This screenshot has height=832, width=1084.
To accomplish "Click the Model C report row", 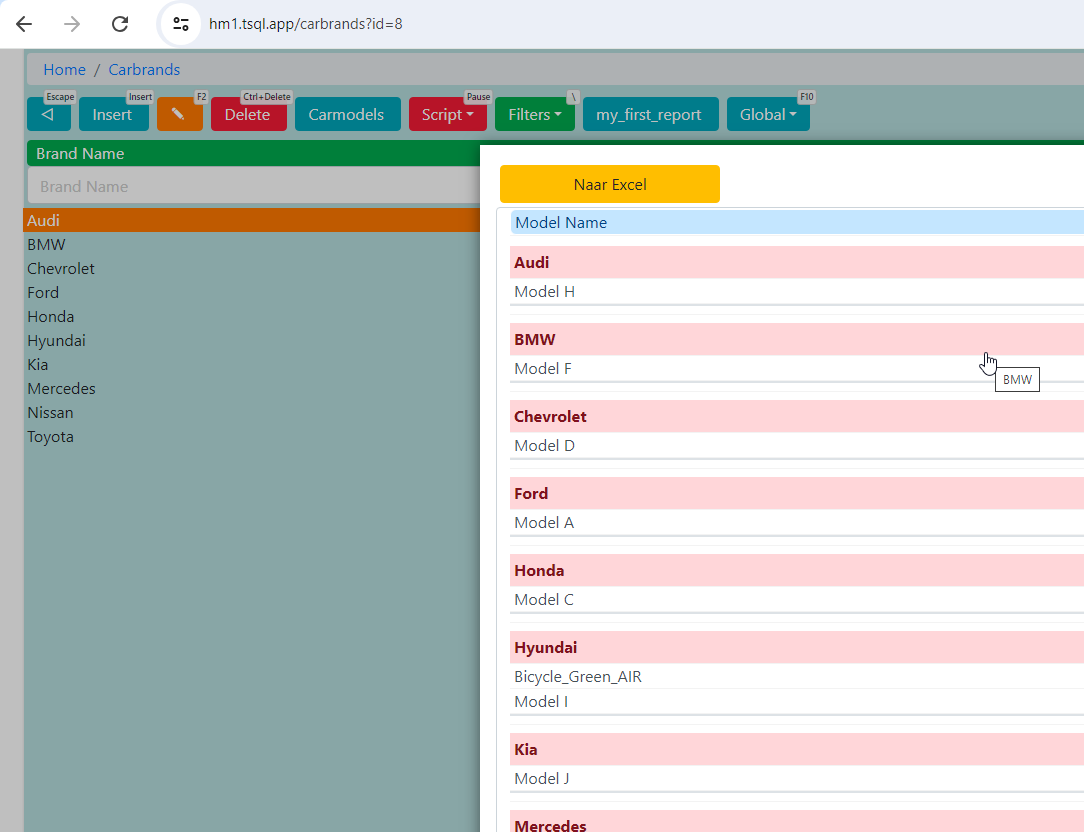I will 797,600.
